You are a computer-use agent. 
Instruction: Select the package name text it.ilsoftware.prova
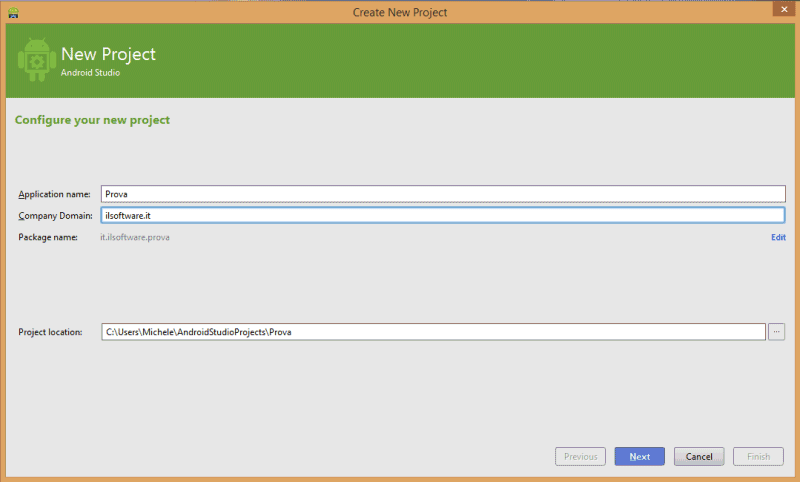coord(135,237)
